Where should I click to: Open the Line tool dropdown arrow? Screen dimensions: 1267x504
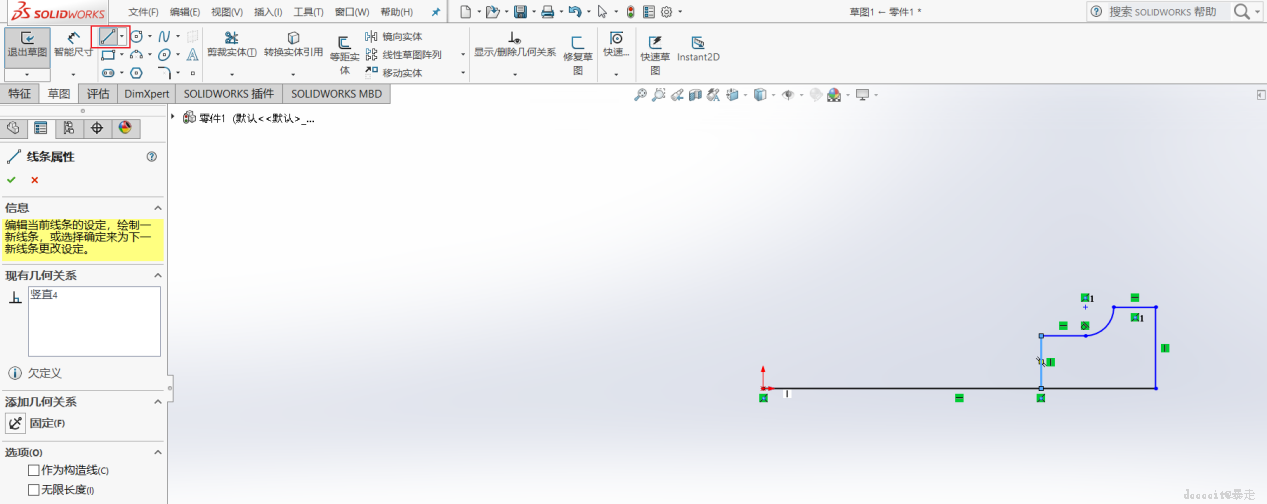click(x=123, y=36)
